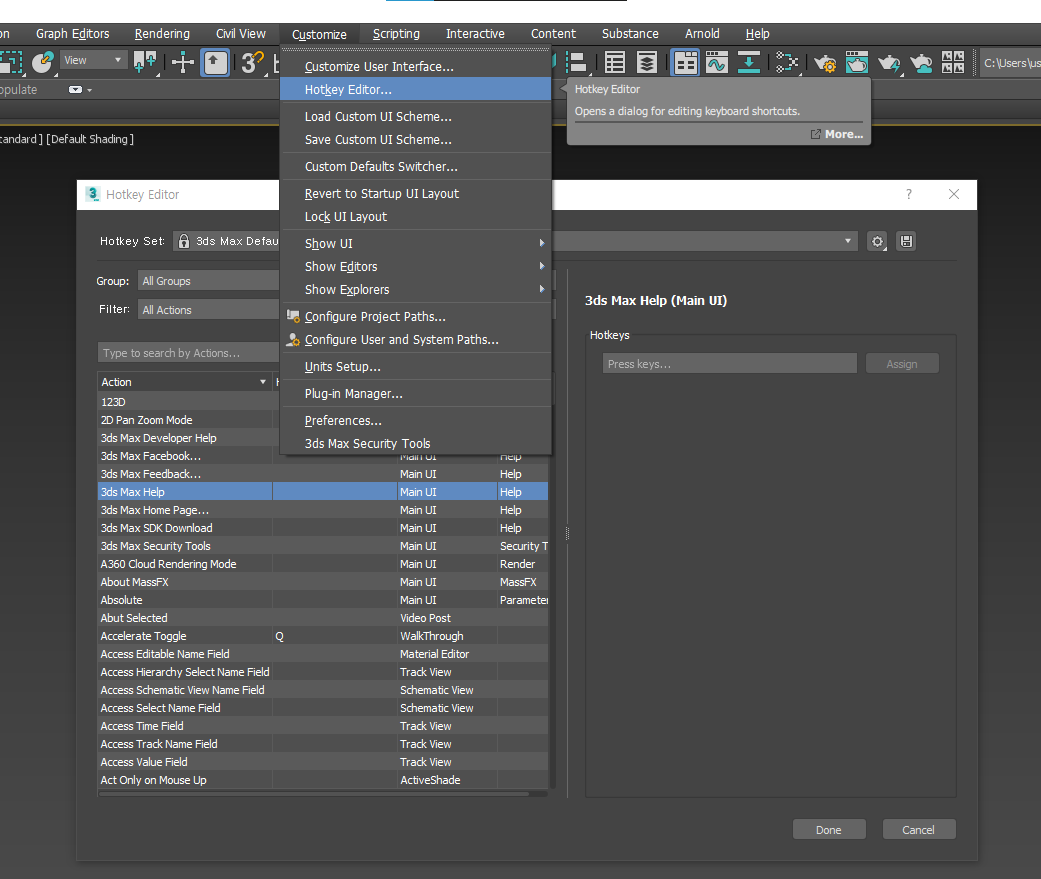Screen dimensions: 1041x879
Task: Choose Customize User Interface menu entry
Action: click(416, 66)
